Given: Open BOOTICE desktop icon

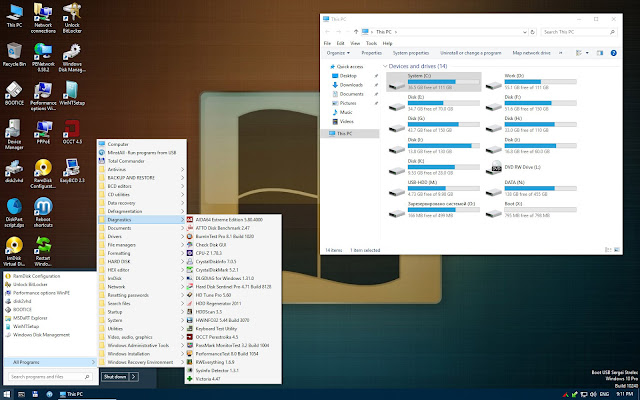Looking at the screenshot, I should (x=14, y=93).
